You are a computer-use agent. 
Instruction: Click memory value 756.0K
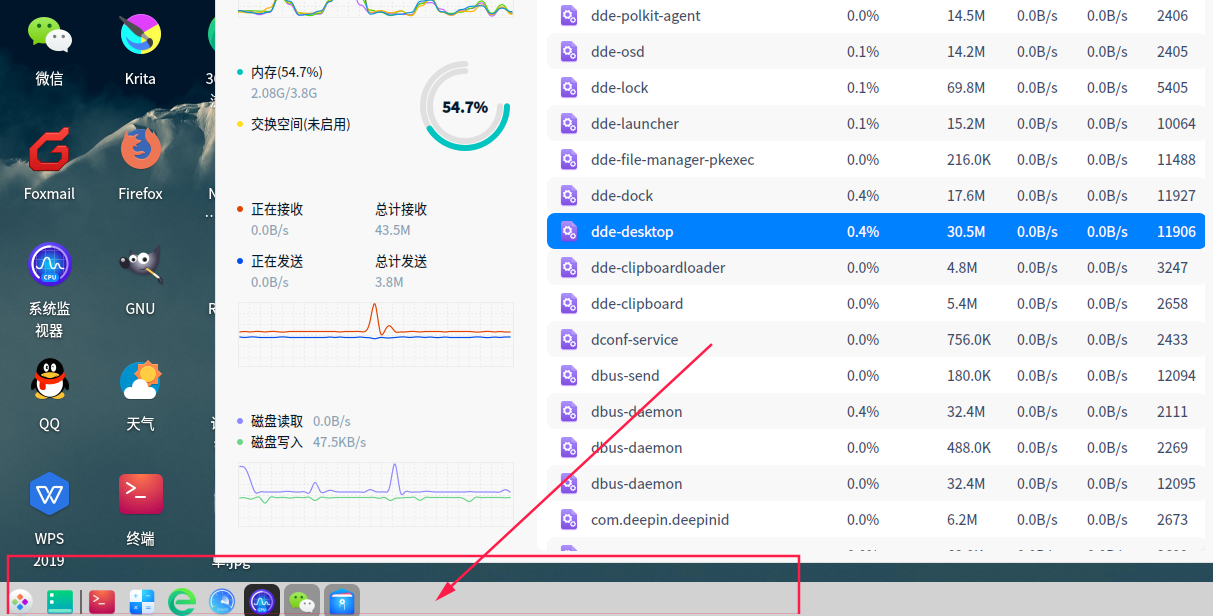point(969,340)
